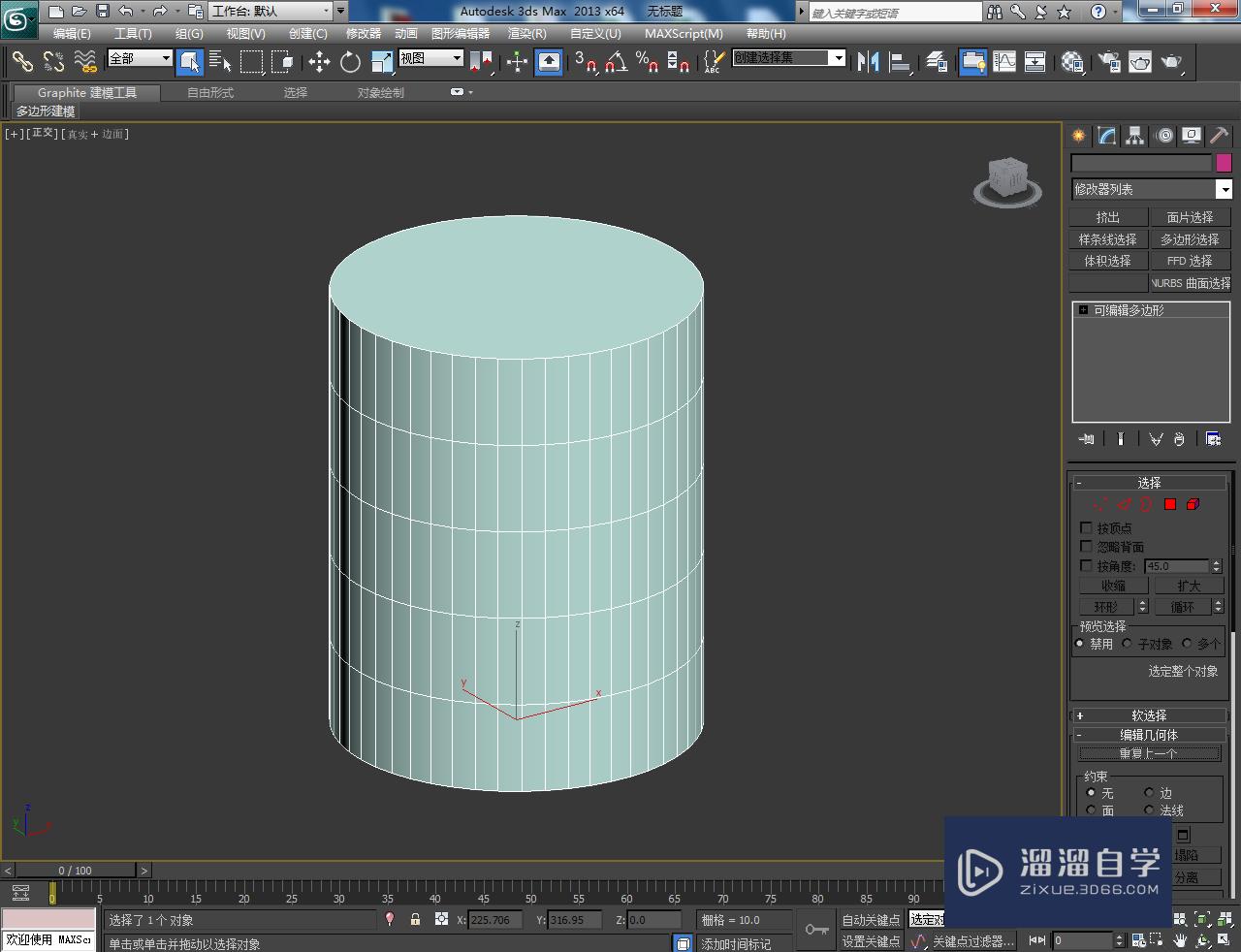Open the Schematic View icon
Screen dimensions: 1241x952
(x=1035, y=62)
